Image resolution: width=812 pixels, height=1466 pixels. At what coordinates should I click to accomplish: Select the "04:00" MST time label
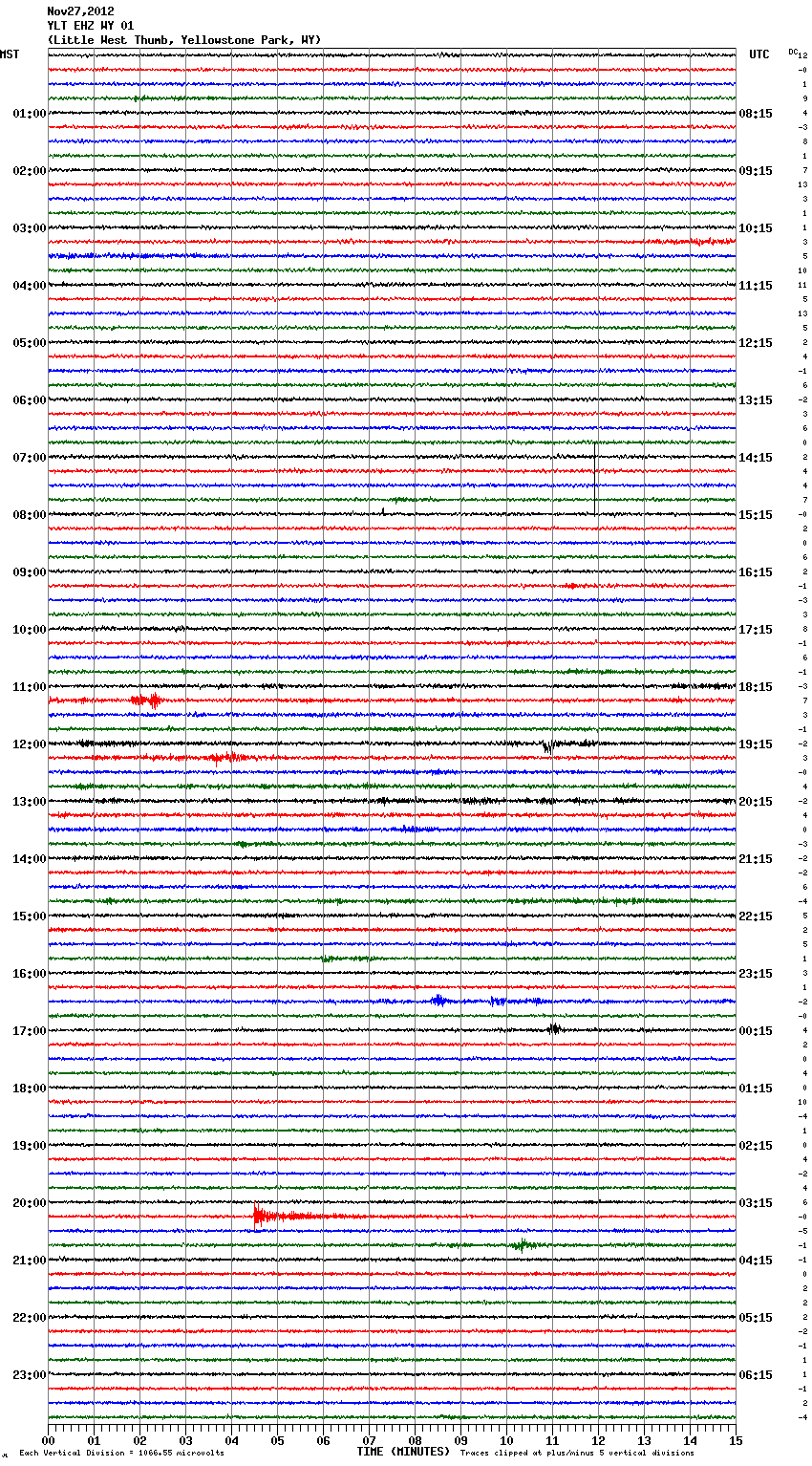[x=30, y=286]
